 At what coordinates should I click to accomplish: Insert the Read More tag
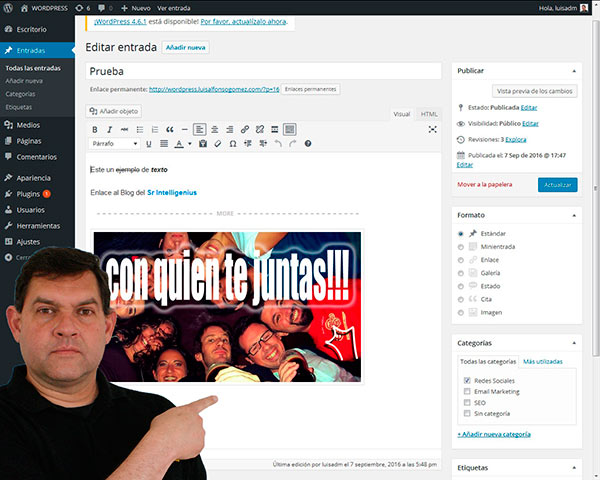[x=274, y=130]
